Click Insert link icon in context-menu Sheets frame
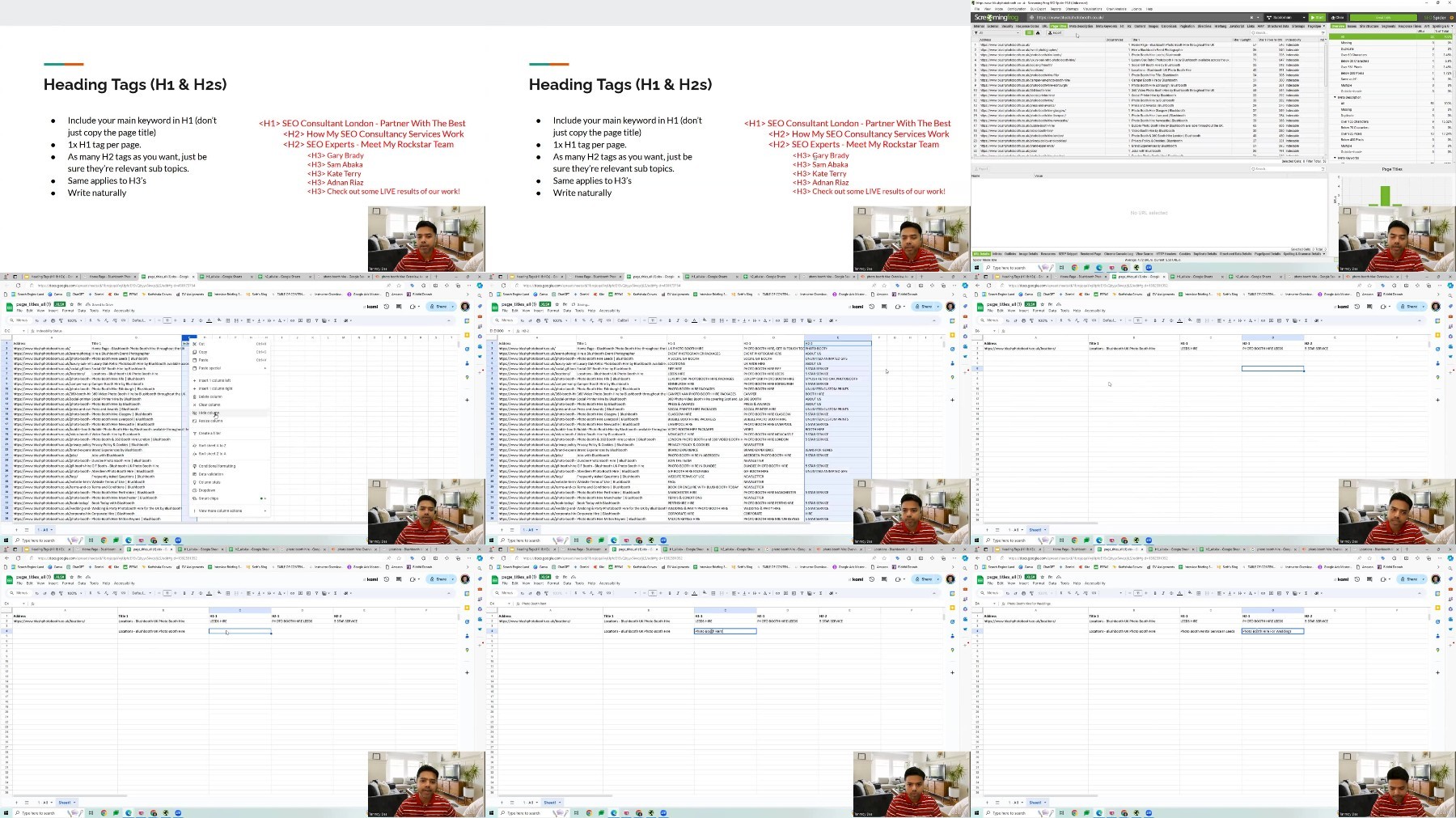Viewport: 1456px width, 818px height. point(290,320)
